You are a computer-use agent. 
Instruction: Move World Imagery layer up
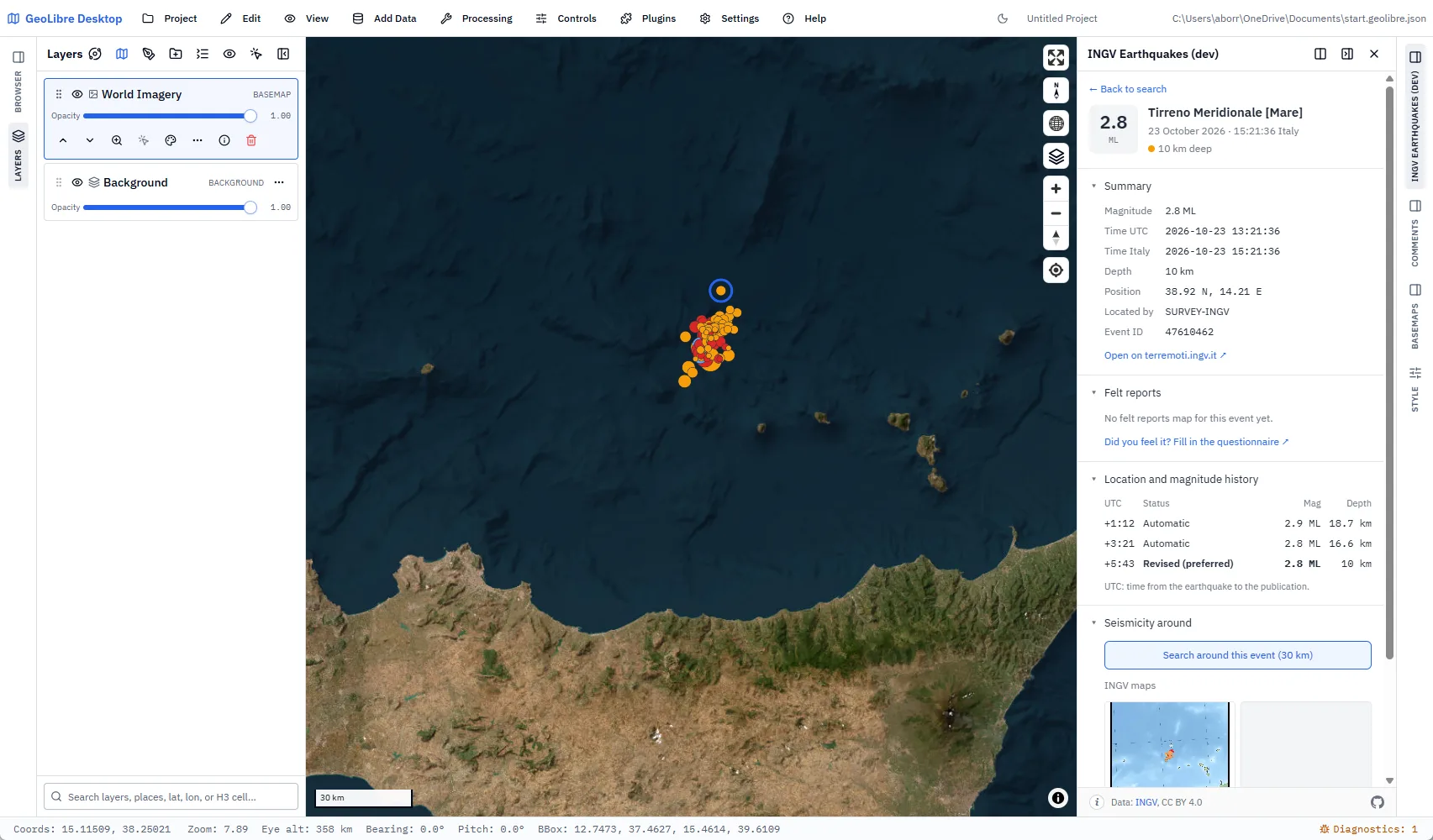point(63,140)
